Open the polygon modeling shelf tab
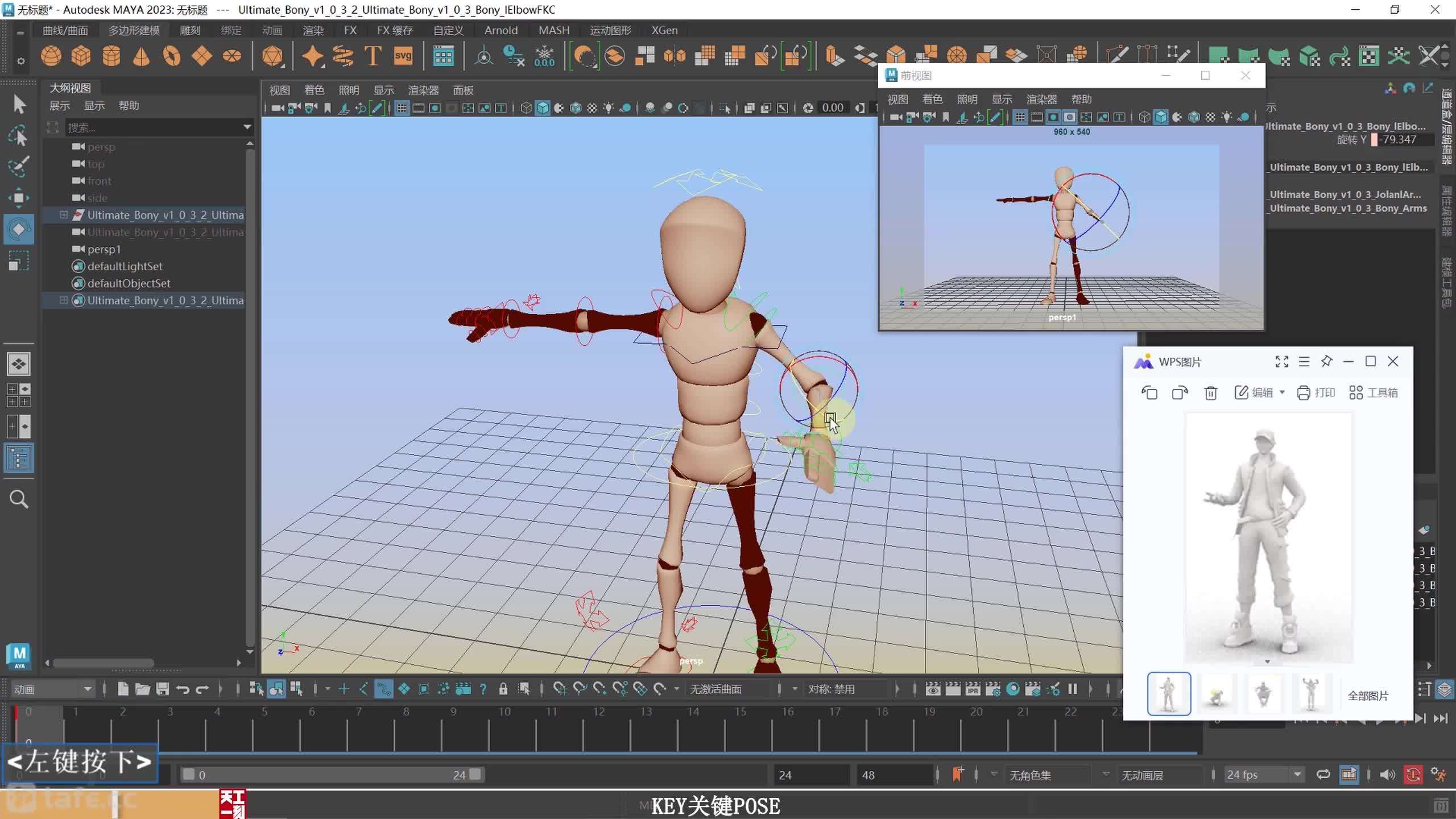The image size is (1456, 819). [134, 30]
